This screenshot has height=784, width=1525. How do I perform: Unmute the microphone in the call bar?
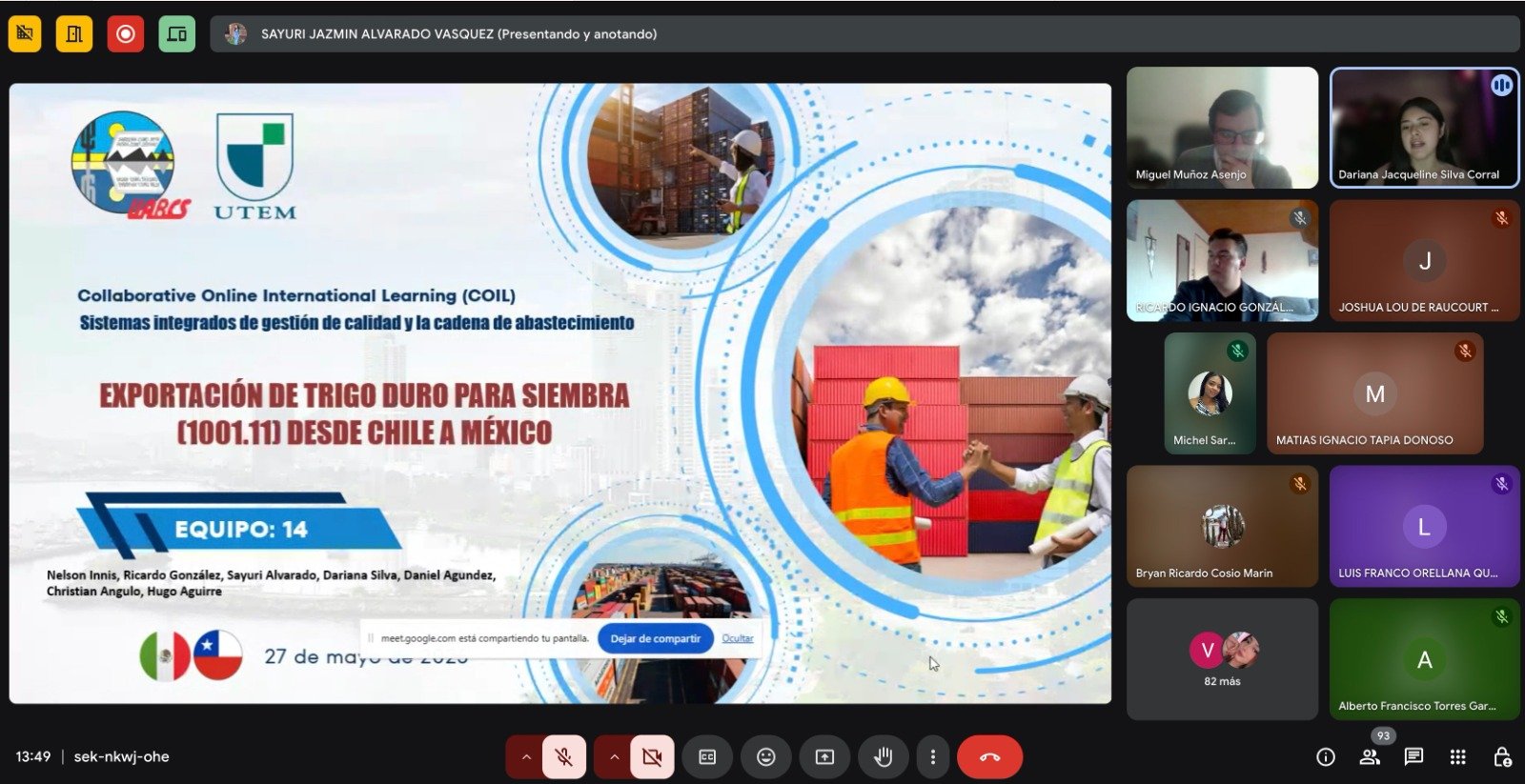point(563,757)
